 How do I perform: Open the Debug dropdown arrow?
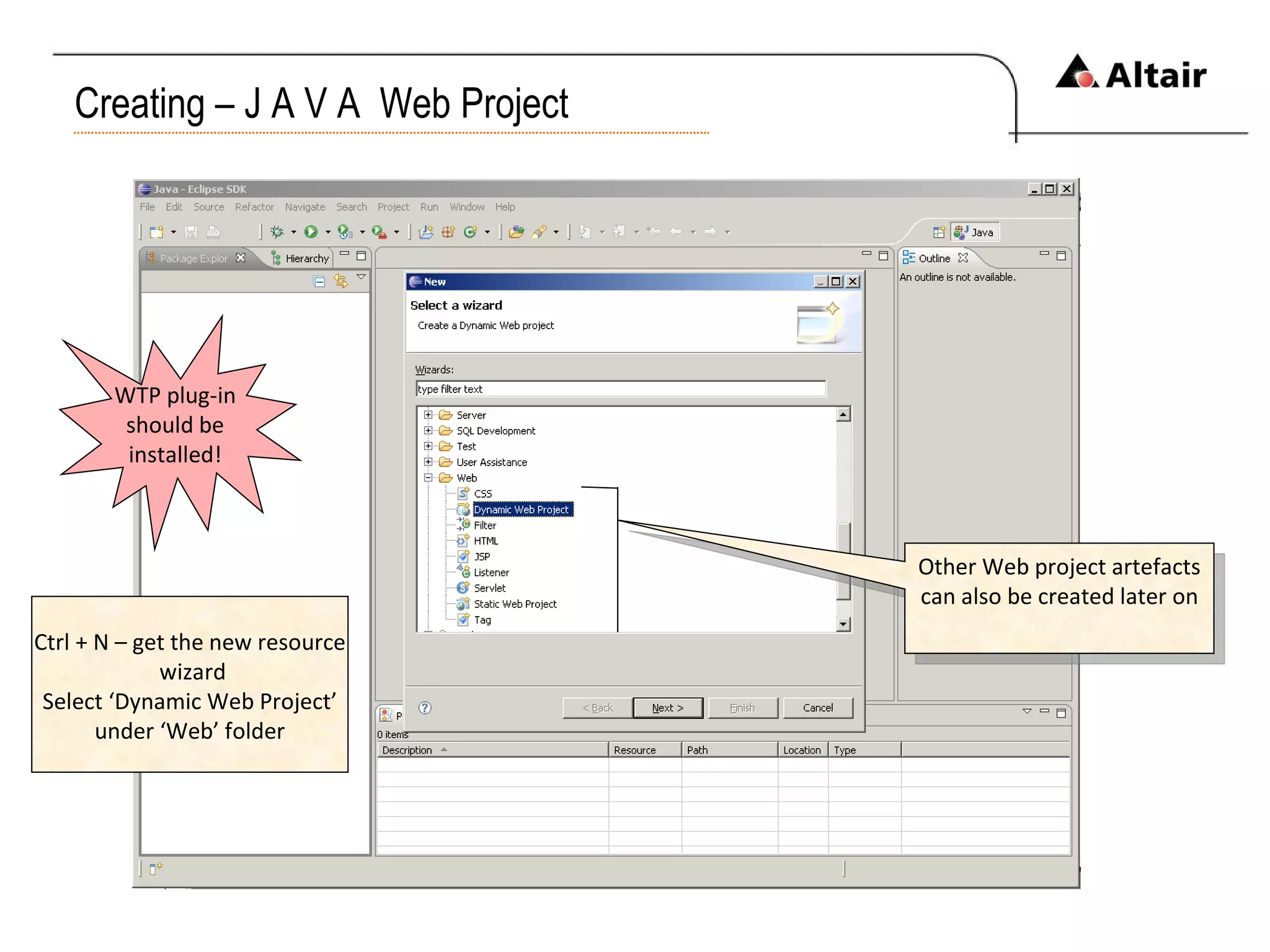tap(294, 232)
